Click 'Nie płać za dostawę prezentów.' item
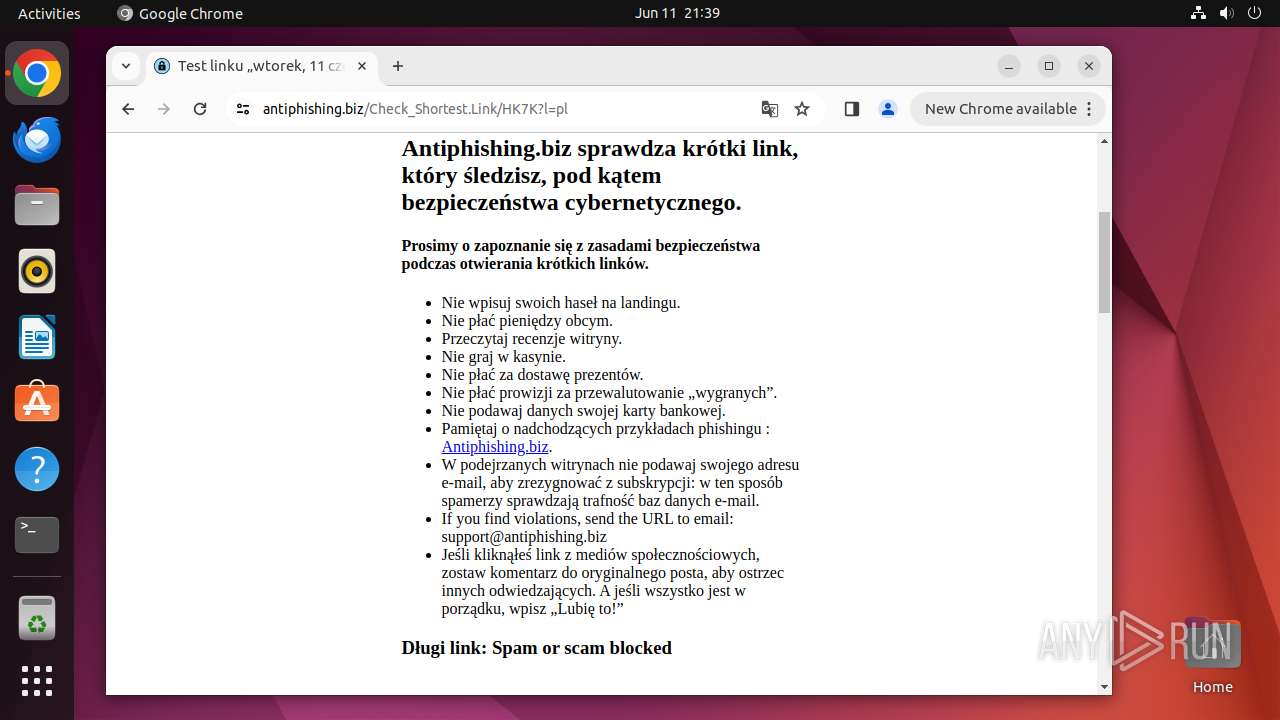This screenshot has width=1280, height=720. pyautogui.click(x=542, y=375)
